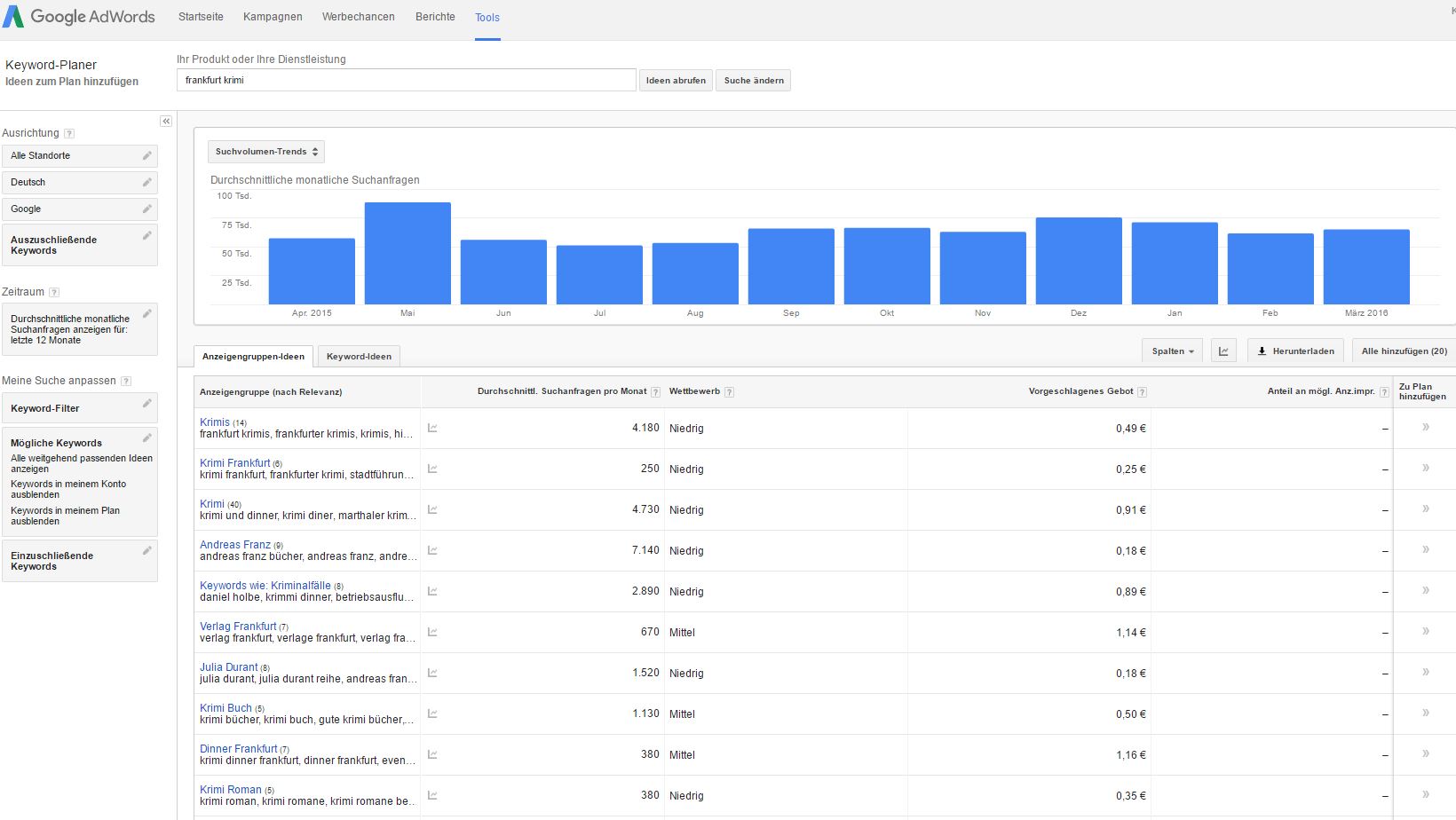Edit Auszuschließende Keywords pencil icon
The image size is (1456, 820).
click(x=147, y=235)
